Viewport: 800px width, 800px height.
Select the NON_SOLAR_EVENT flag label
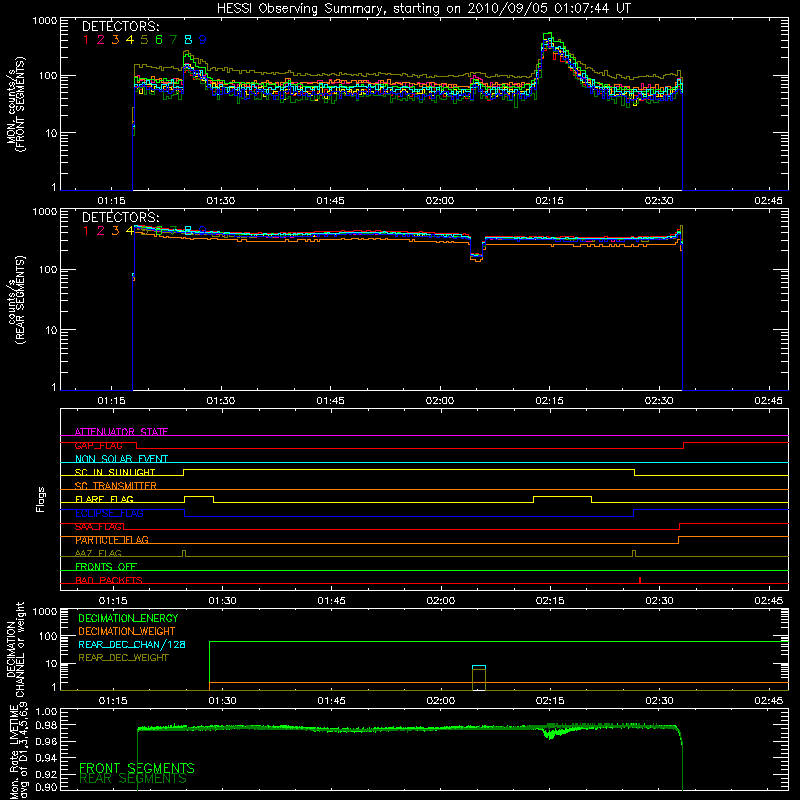click(121, 459)
